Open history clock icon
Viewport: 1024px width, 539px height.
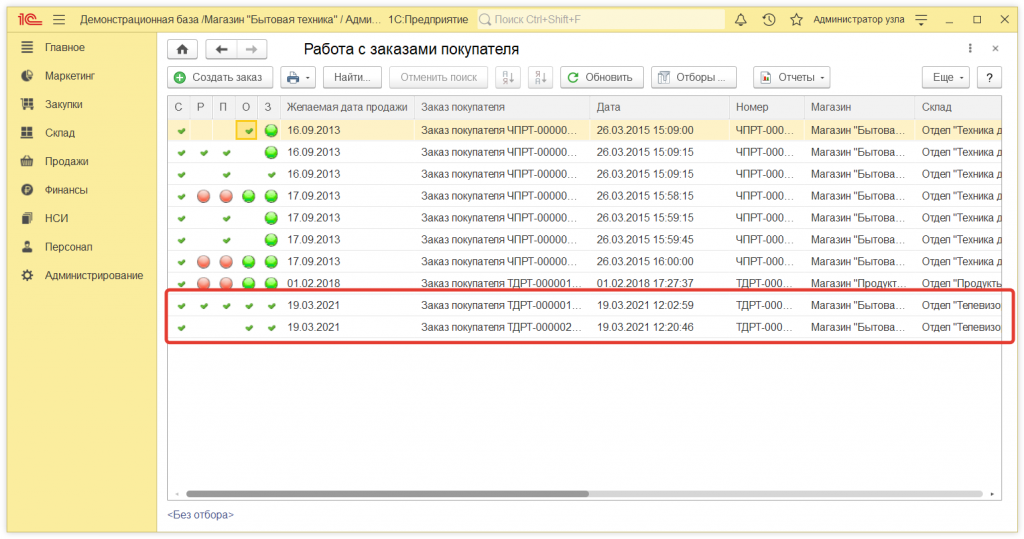tap(768, 20)
